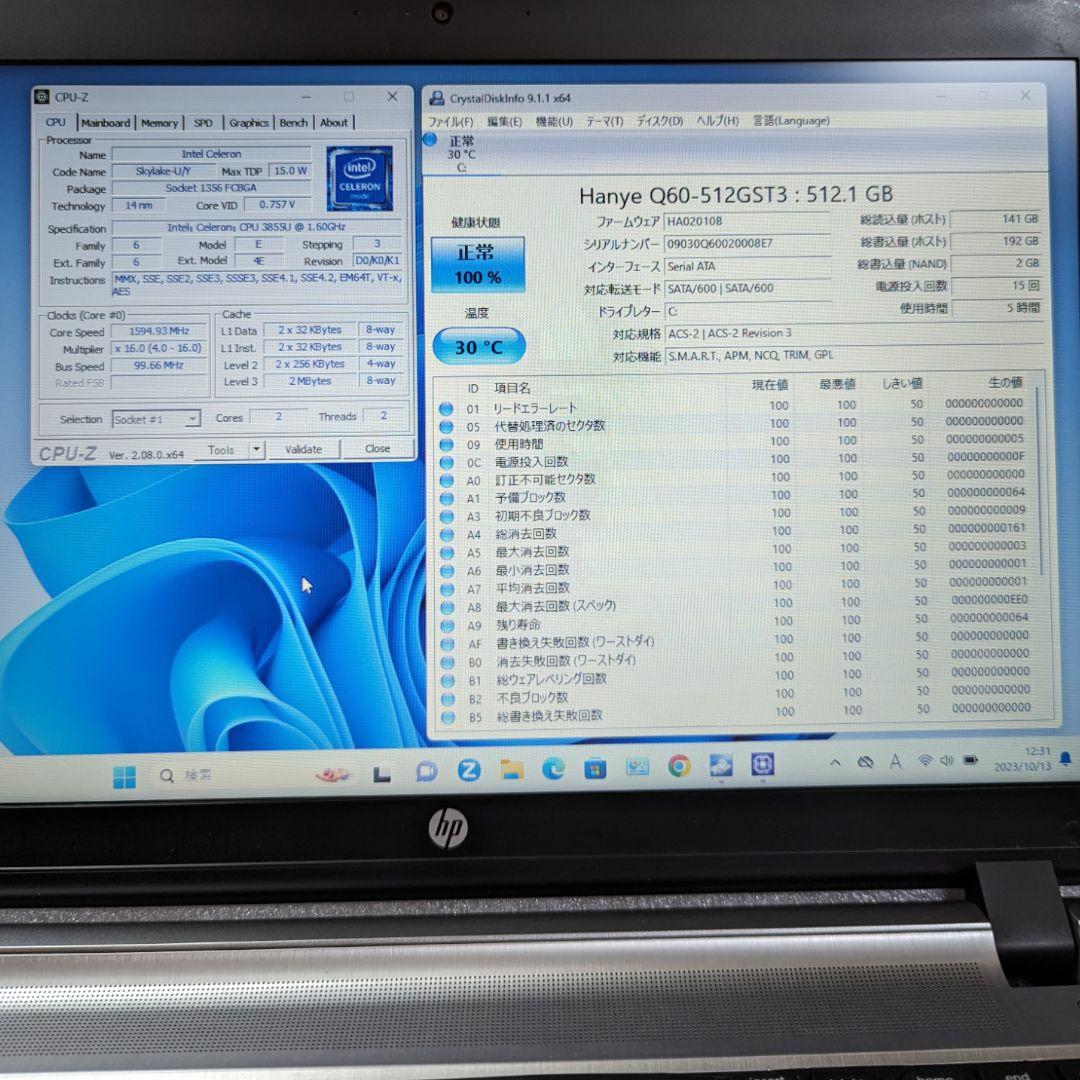Open the 言語(Language) menu in CrystalDiskInfo
The height and width of the screenshot is (1080, 1080).
click(x=790, y=121)
